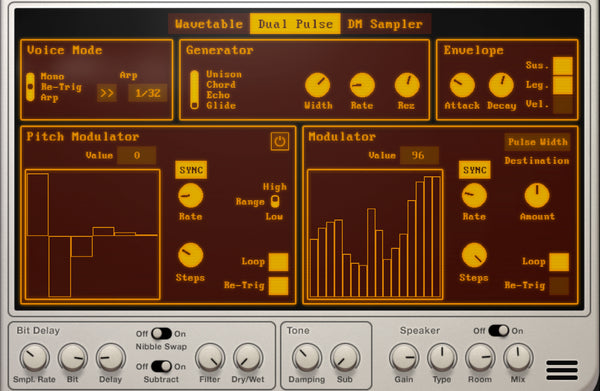Image resolution: width=600 pixels, height=391 pixels.
Task: Click the Pitch Modulator Rate knob
Action: click(191, 196)
